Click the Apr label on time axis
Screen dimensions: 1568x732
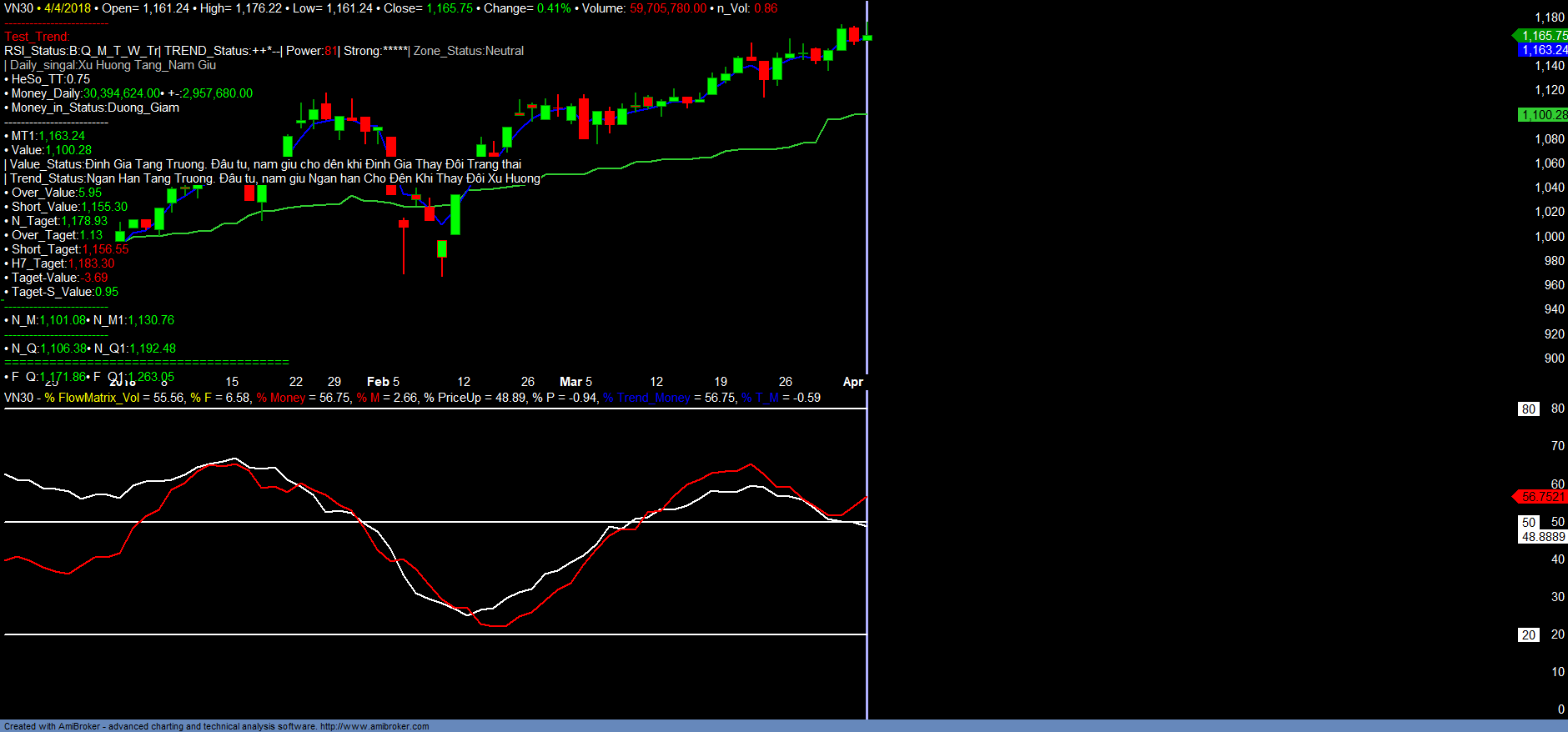click(852, 382)
